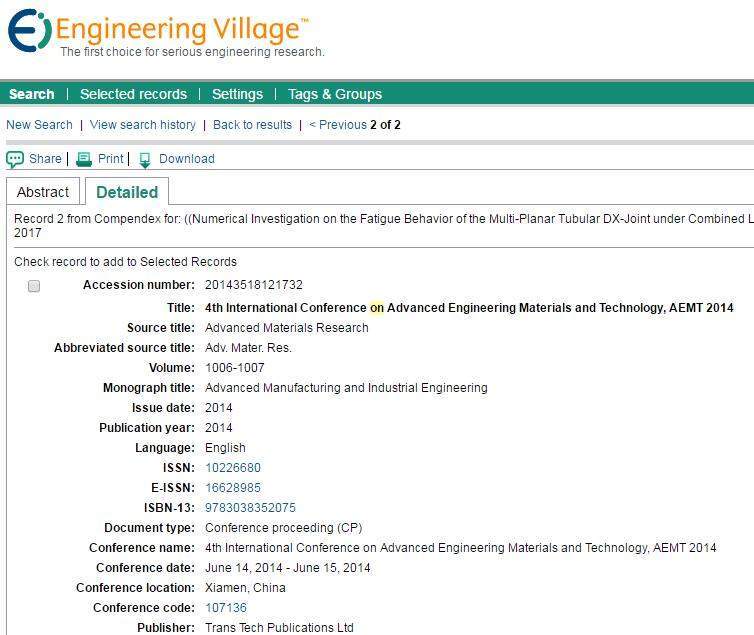
Task: Check the record checkbox beside Accession number
Action: [x=34, y=286]
